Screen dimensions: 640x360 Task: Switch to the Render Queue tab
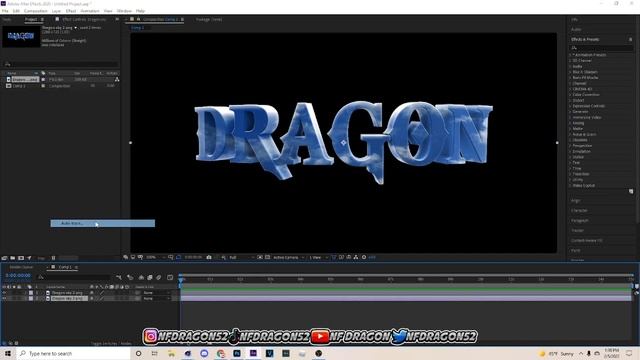click(x=21, y=267)
